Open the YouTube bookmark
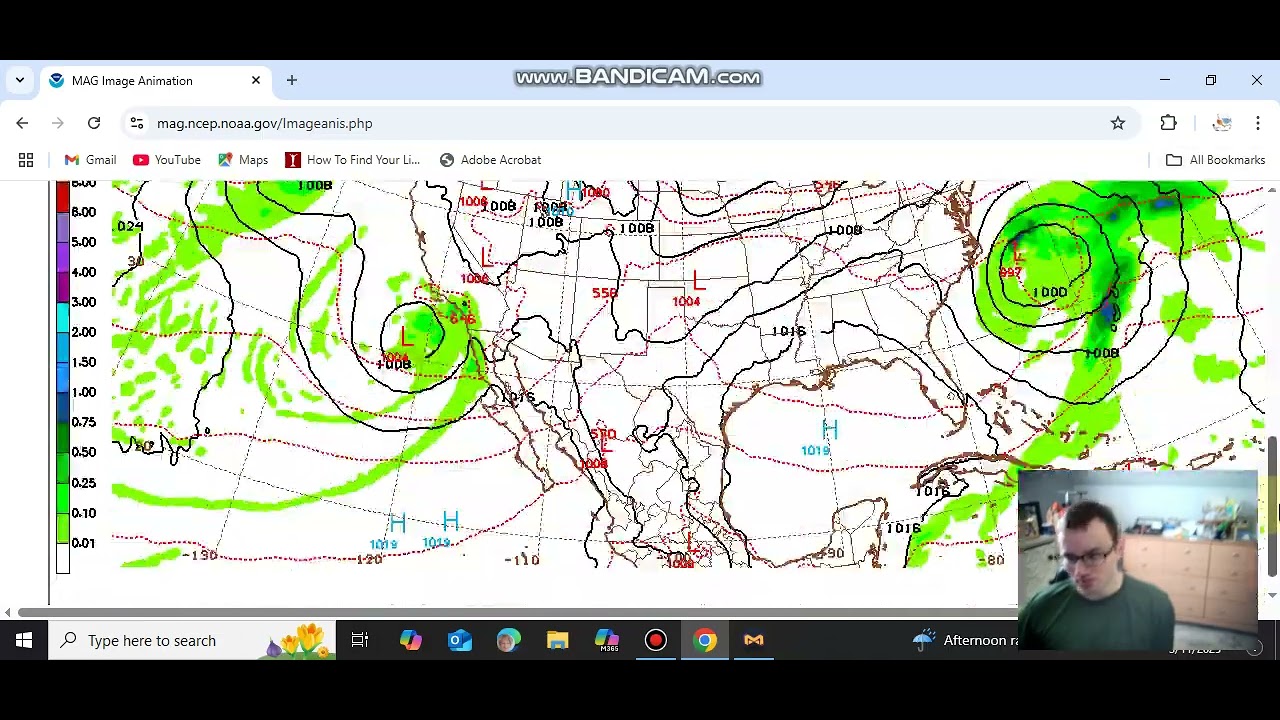This screenshot has width=1280, height=720. 167,160
